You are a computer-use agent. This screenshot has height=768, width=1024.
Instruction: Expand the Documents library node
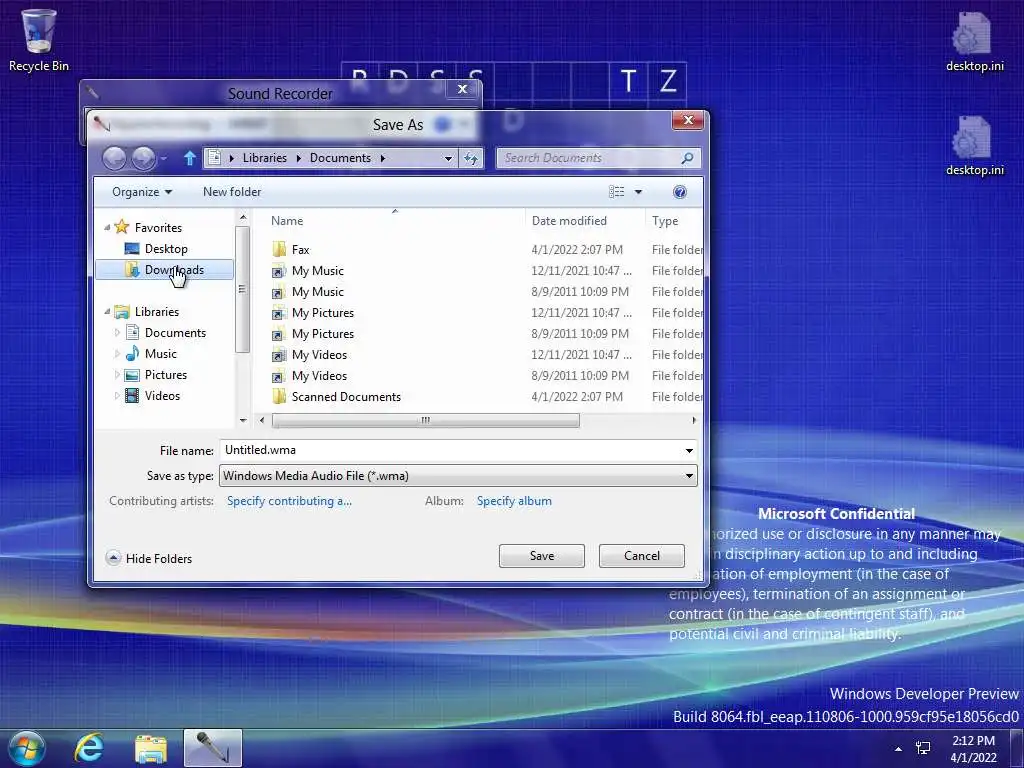[x=117, y=332]
